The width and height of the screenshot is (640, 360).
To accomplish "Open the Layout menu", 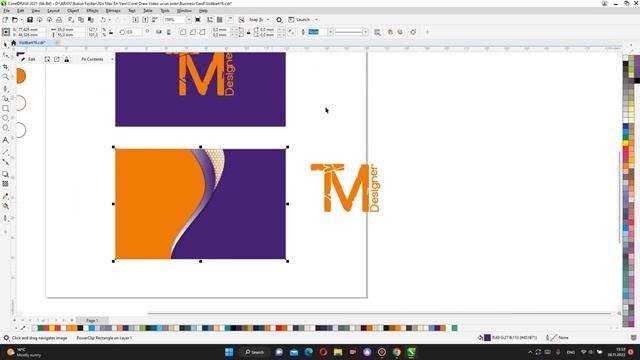I will (53, 11).
